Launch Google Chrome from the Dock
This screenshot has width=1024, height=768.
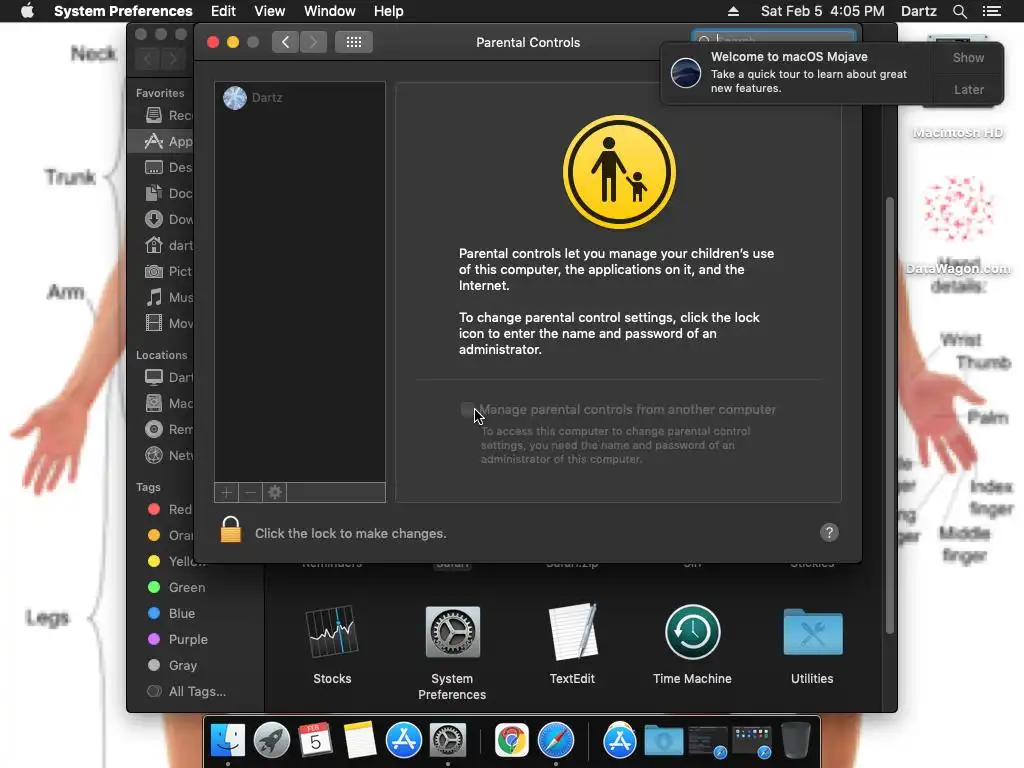coord(511,741)
